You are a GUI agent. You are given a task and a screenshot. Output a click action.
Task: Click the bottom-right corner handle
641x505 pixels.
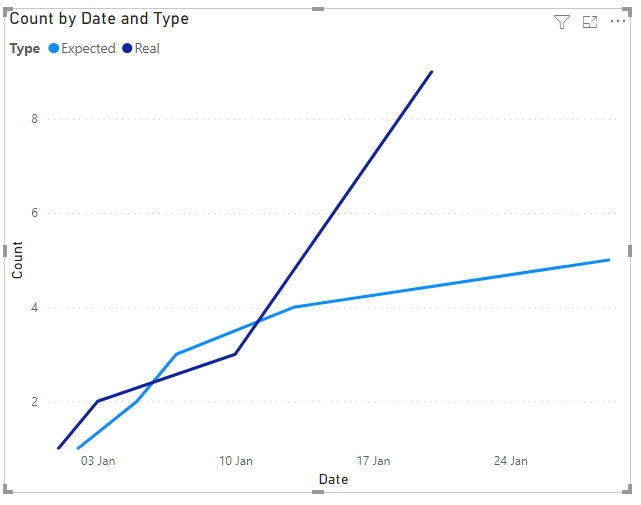tap(628, 489)
